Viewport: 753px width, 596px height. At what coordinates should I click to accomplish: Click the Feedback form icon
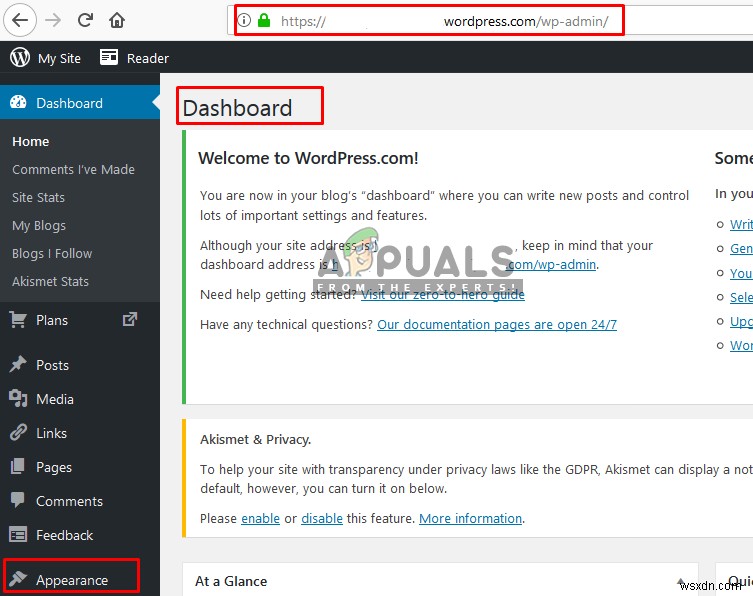[18, 535]
